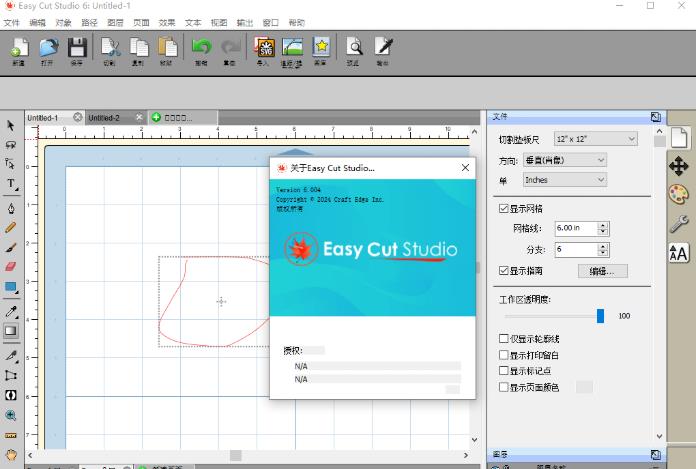Click the page color swatch
Screen dimensions: 696x469
tap(584, 387)
